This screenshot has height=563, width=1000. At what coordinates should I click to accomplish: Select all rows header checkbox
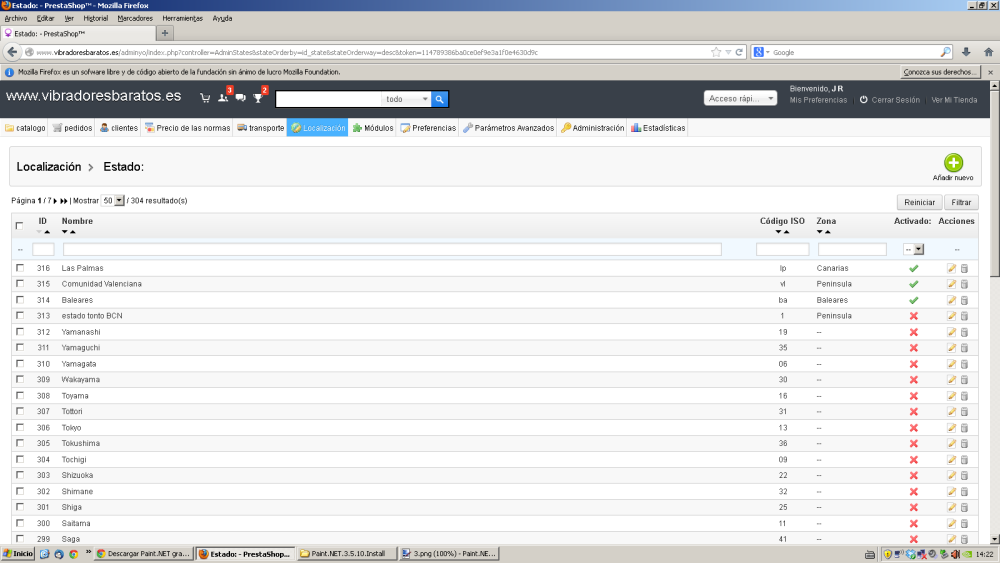pos(19,226)
